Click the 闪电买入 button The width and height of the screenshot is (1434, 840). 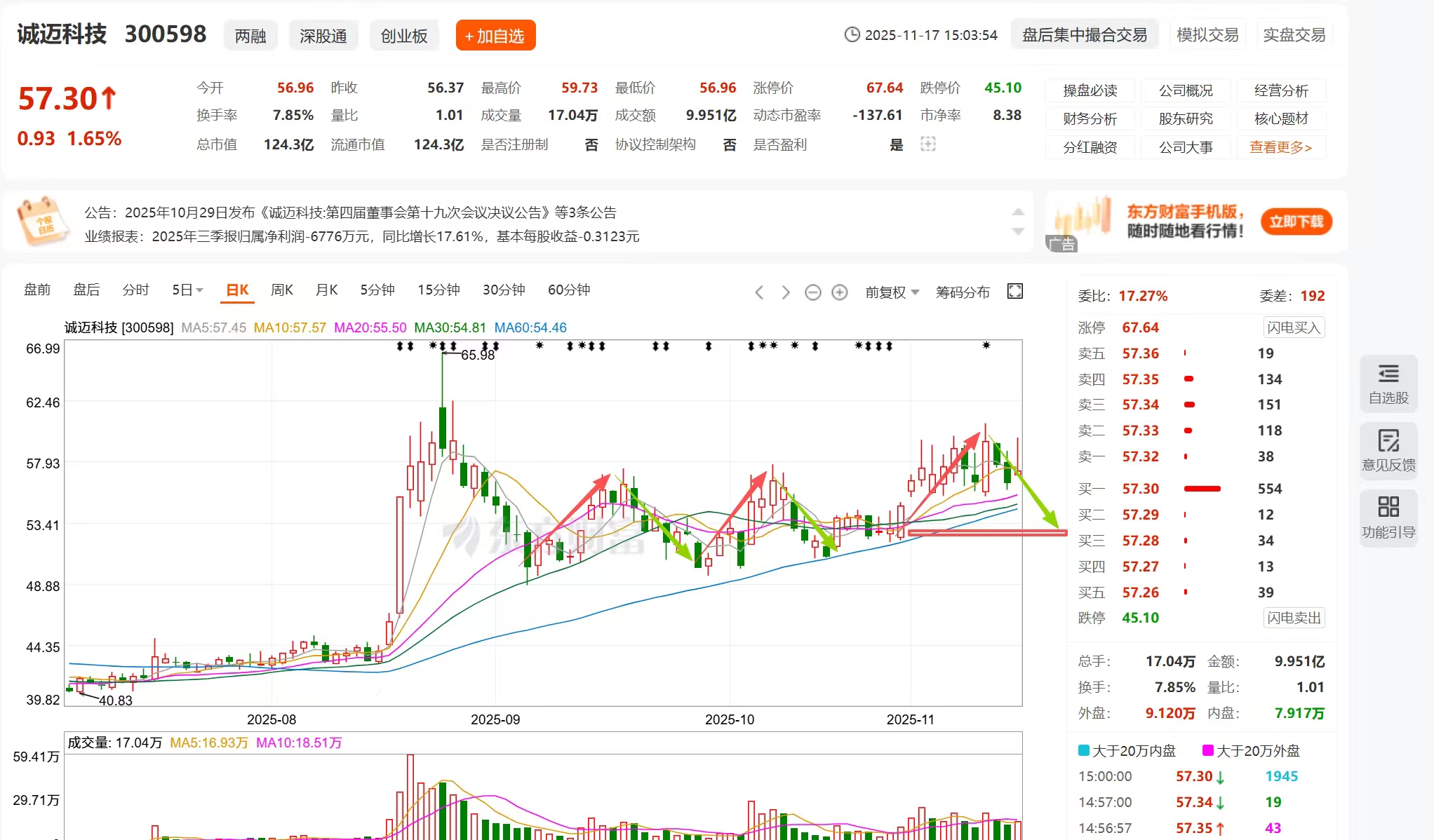click(1293, 327)
